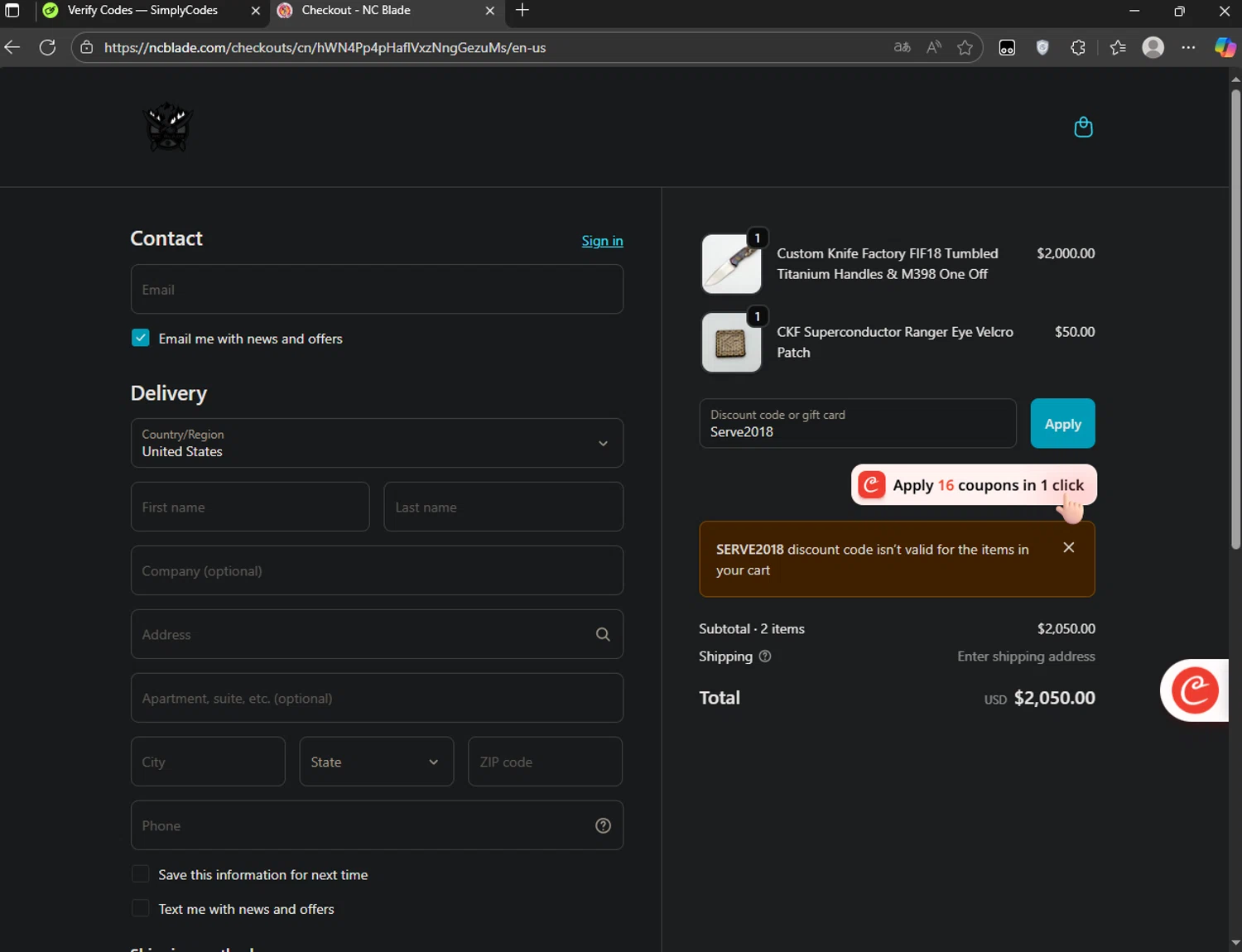The image size is (1242, 952).
Task: Open the translate page icon
Action: (x=903, y=47)
